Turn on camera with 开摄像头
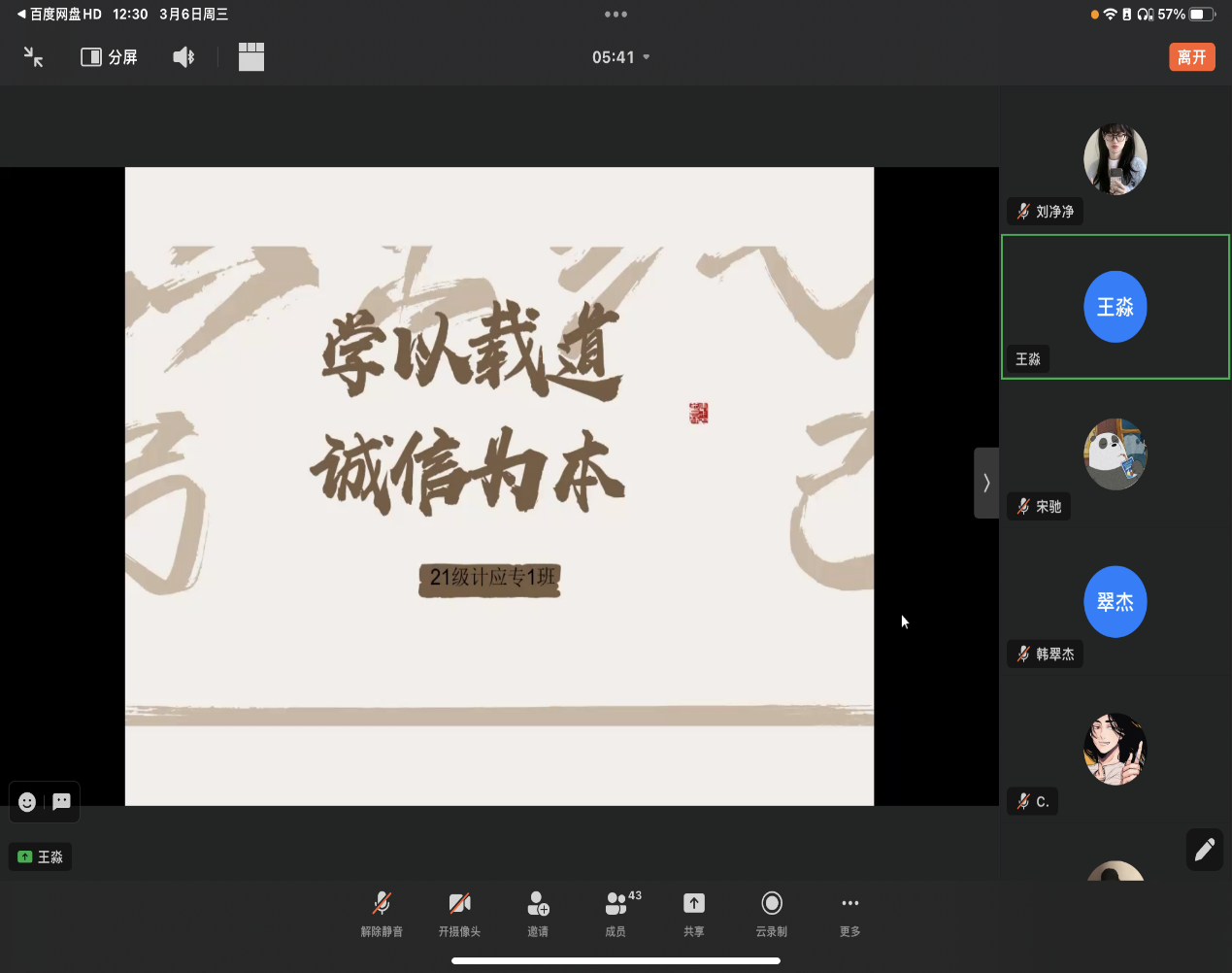Viewport: 1232px width, 973px height. 459,914
